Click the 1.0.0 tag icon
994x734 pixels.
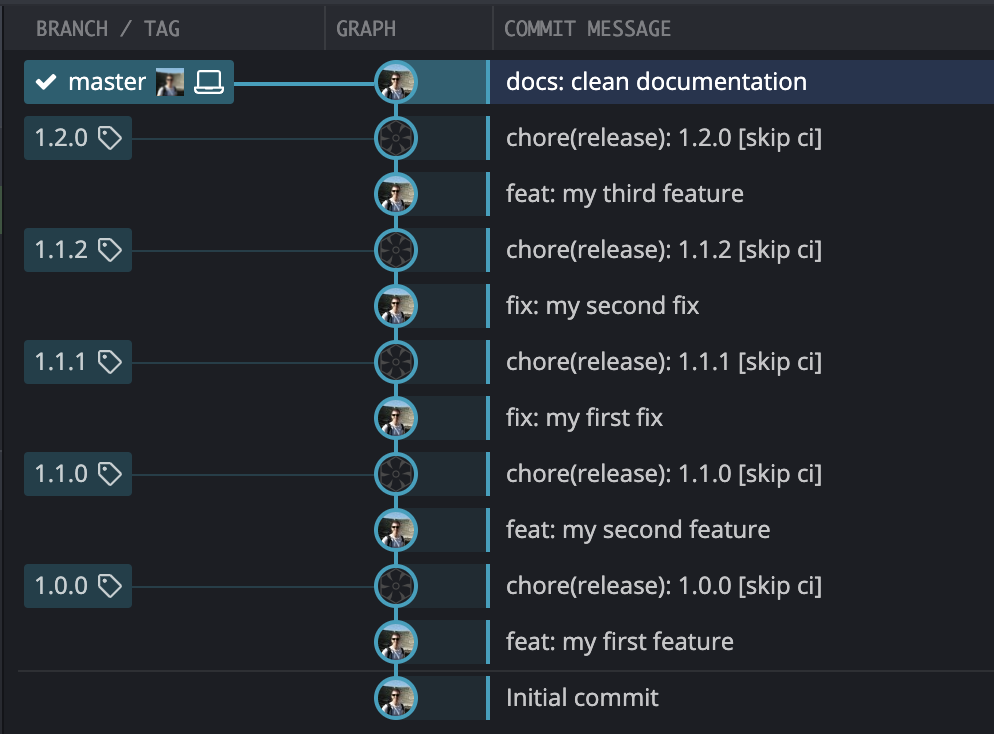[x=110, y=586]
